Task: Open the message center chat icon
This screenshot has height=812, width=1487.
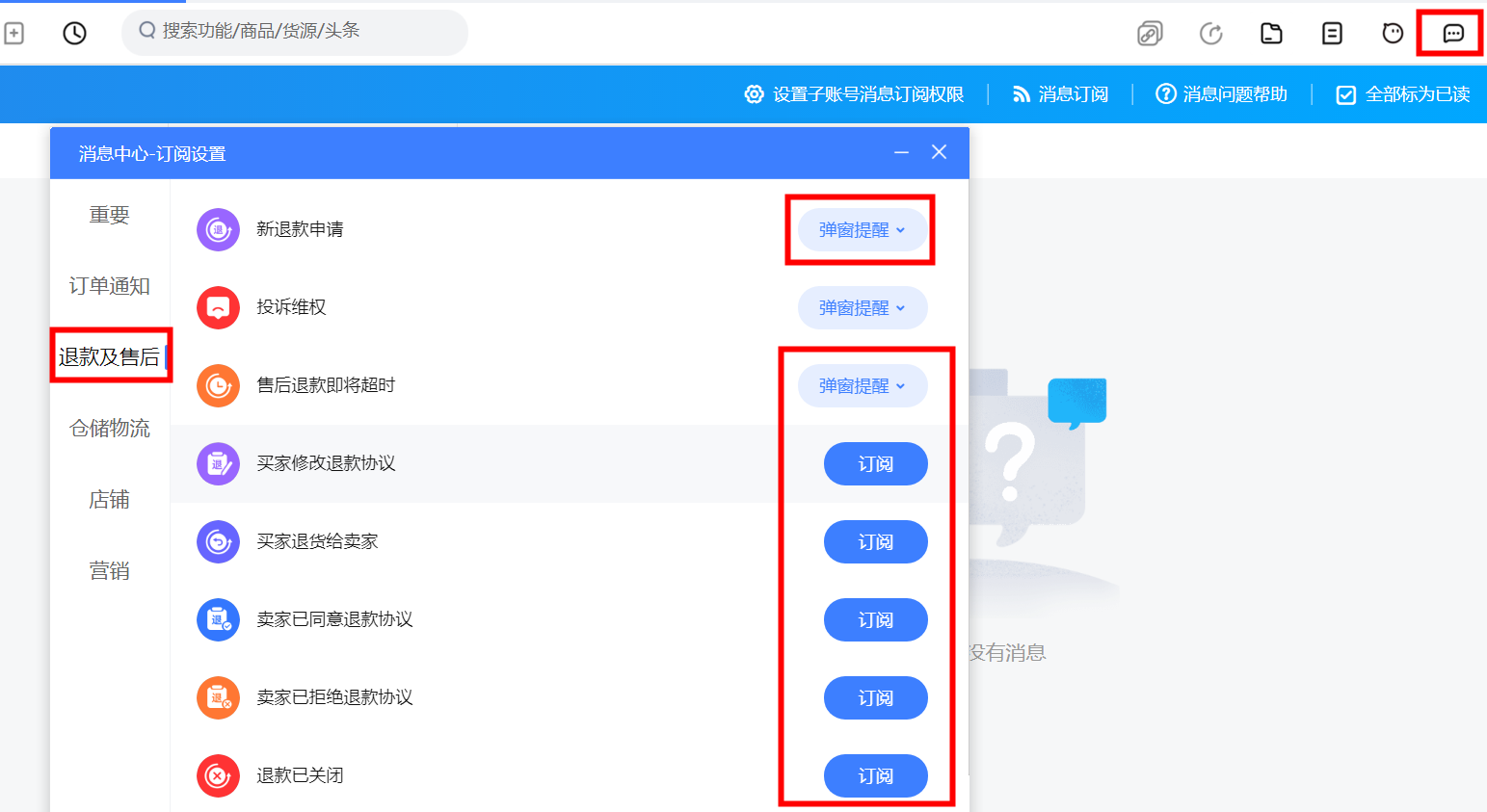Action: (x=1453, y=34)
